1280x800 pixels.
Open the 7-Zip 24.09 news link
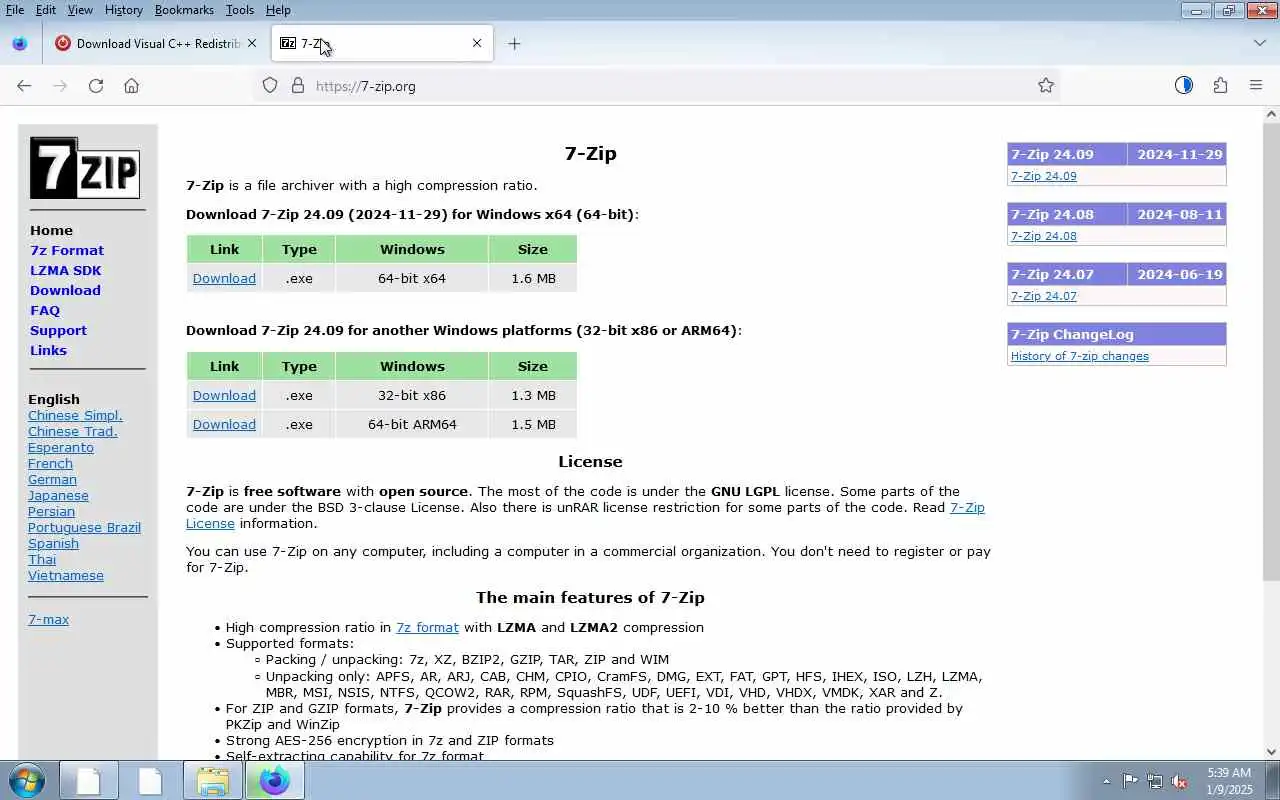(1043, 176)
